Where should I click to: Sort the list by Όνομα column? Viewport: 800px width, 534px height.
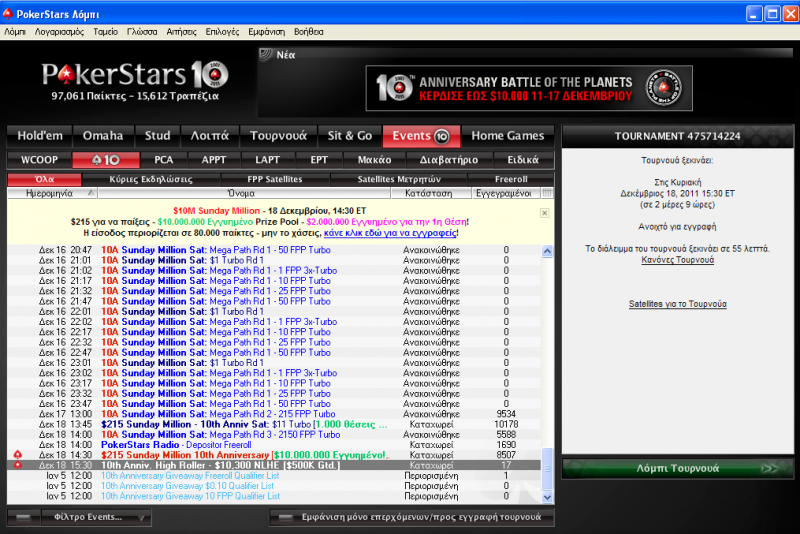[244, 193]
